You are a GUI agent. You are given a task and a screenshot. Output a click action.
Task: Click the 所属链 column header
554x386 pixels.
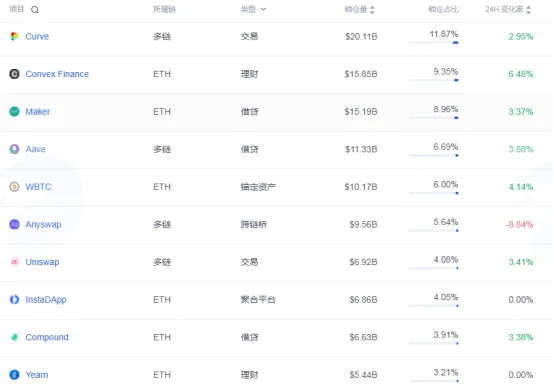164,10
